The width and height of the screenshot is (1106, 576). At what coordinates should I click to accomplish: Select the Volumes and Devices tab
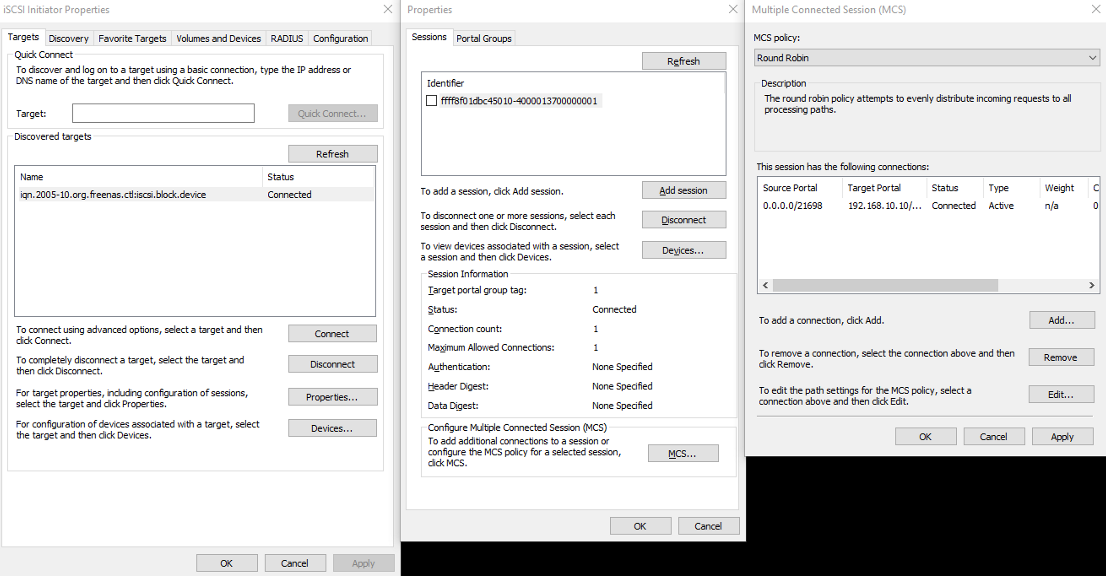point(218,38)
